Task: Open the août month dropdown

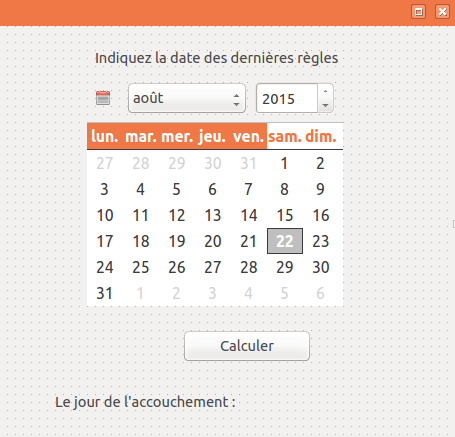Action: click(187, 98)
